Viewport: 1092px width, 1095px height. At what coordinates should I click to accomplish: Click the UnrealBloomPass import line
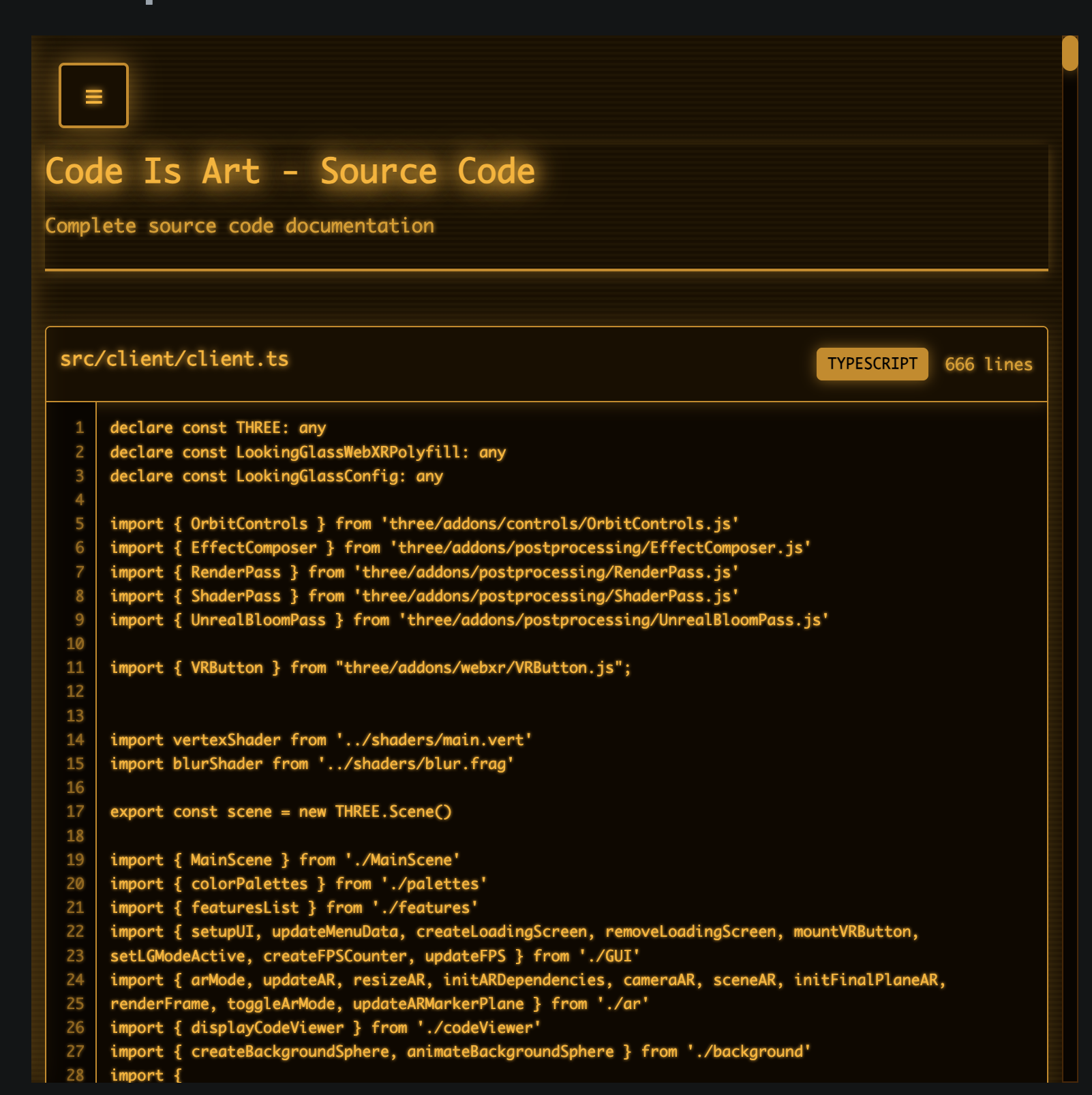[x=470, y=620]
